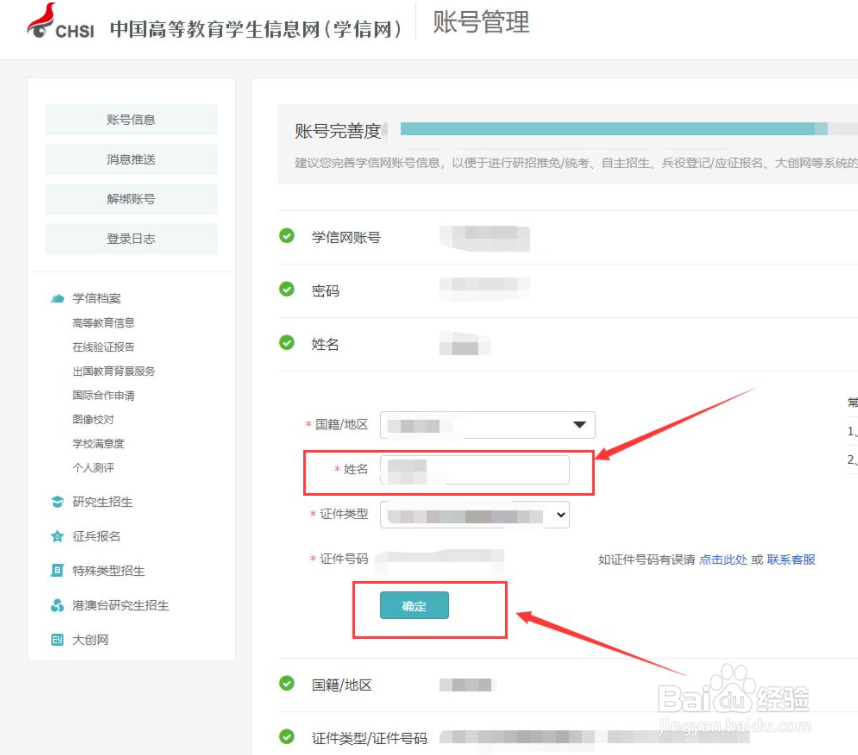Open 在线验证报告 link
Screen dimensions: 858x755
[x=103, y=347]
